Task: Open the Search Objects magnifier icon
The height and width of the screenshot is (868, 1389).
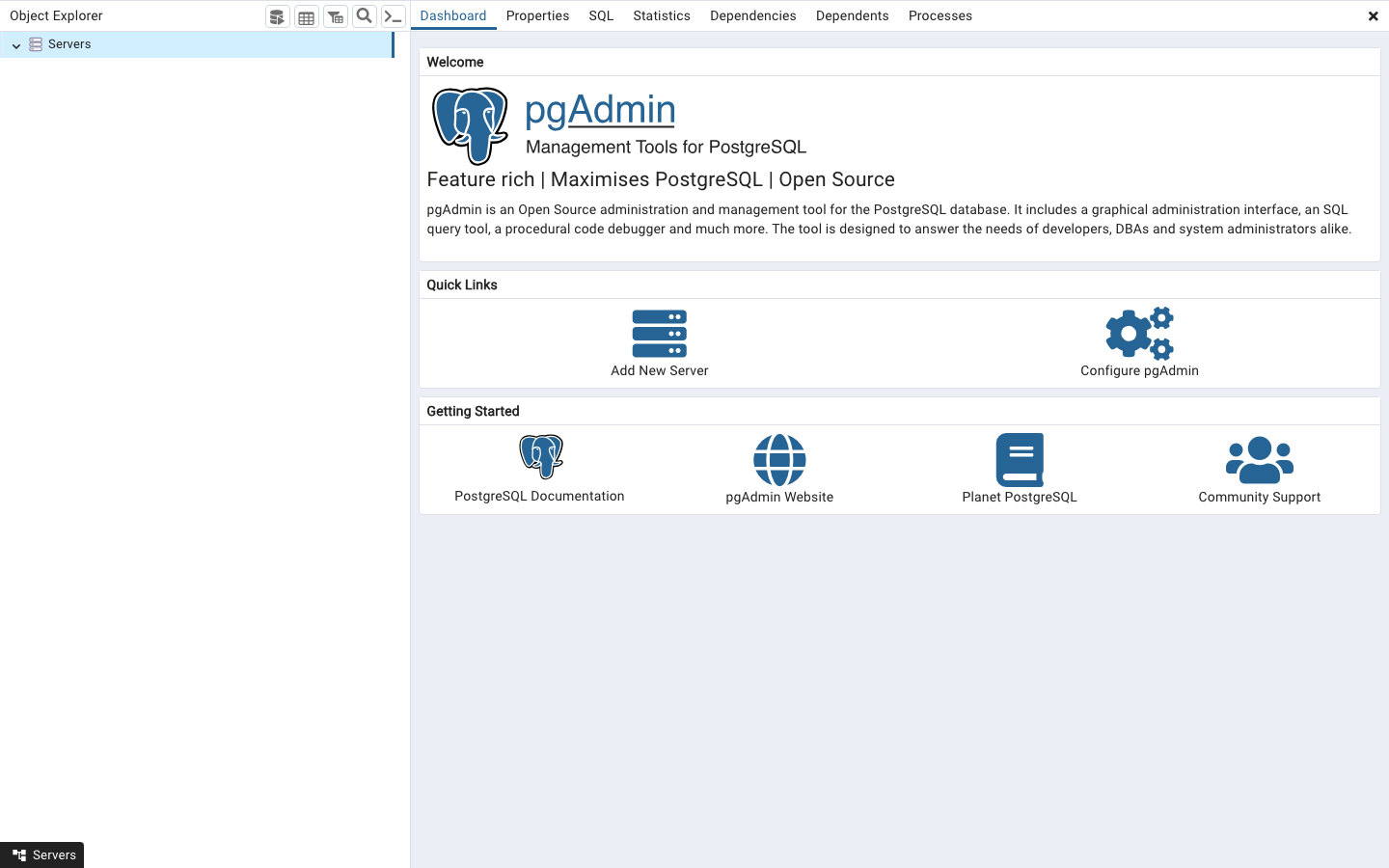Action: click(365, 16)
